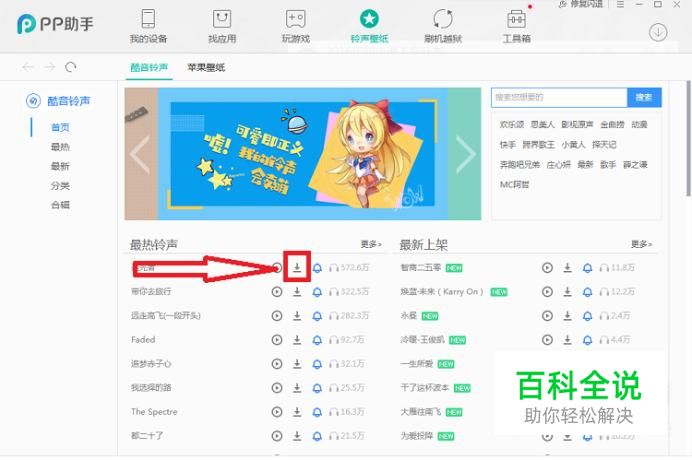Open the 工具箱 toolbox
The height and width of the screenshot is (460, 692).
(516, 26)
